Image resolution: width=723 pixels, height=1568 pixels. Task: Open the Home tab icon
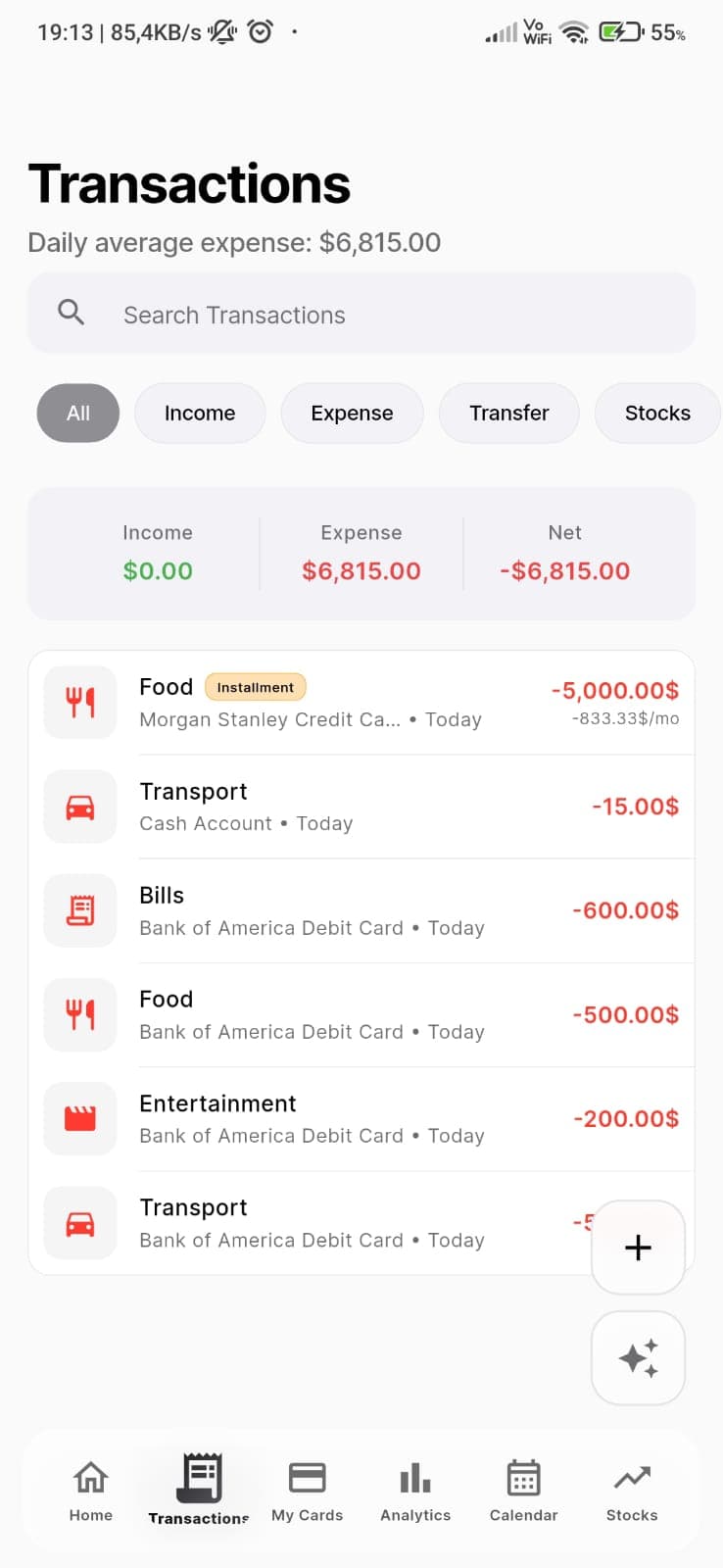tap(91, 1478)
